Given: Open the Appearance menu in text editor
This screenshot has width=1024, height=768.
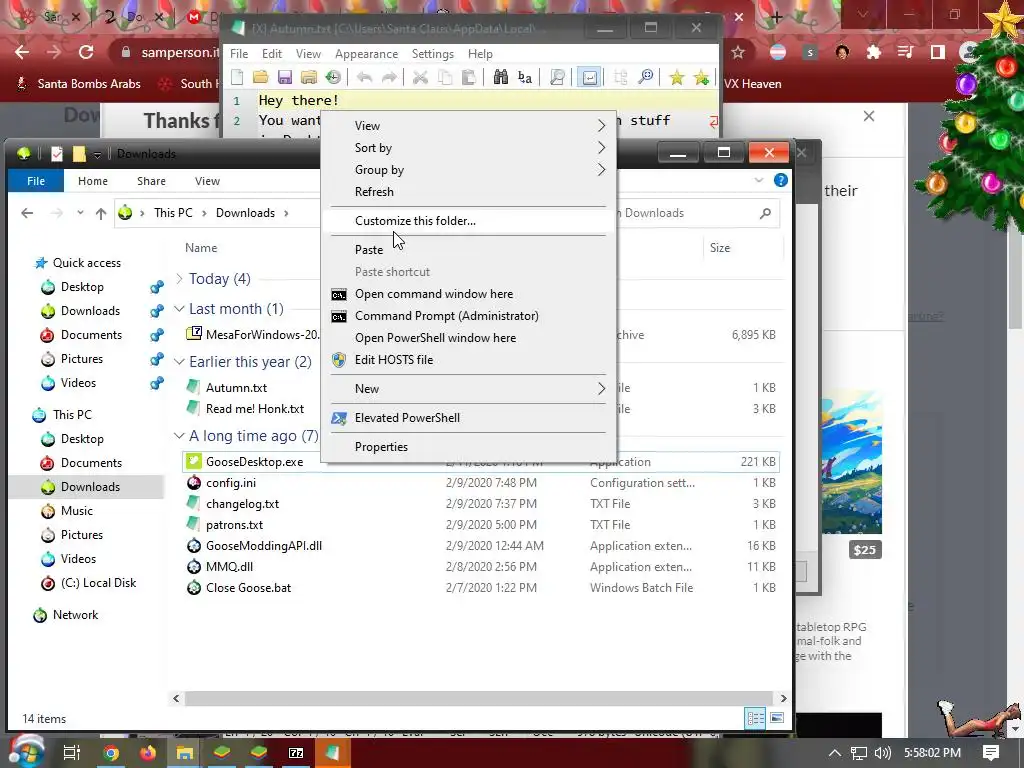Looking at the screenshot, I should 366,54.
